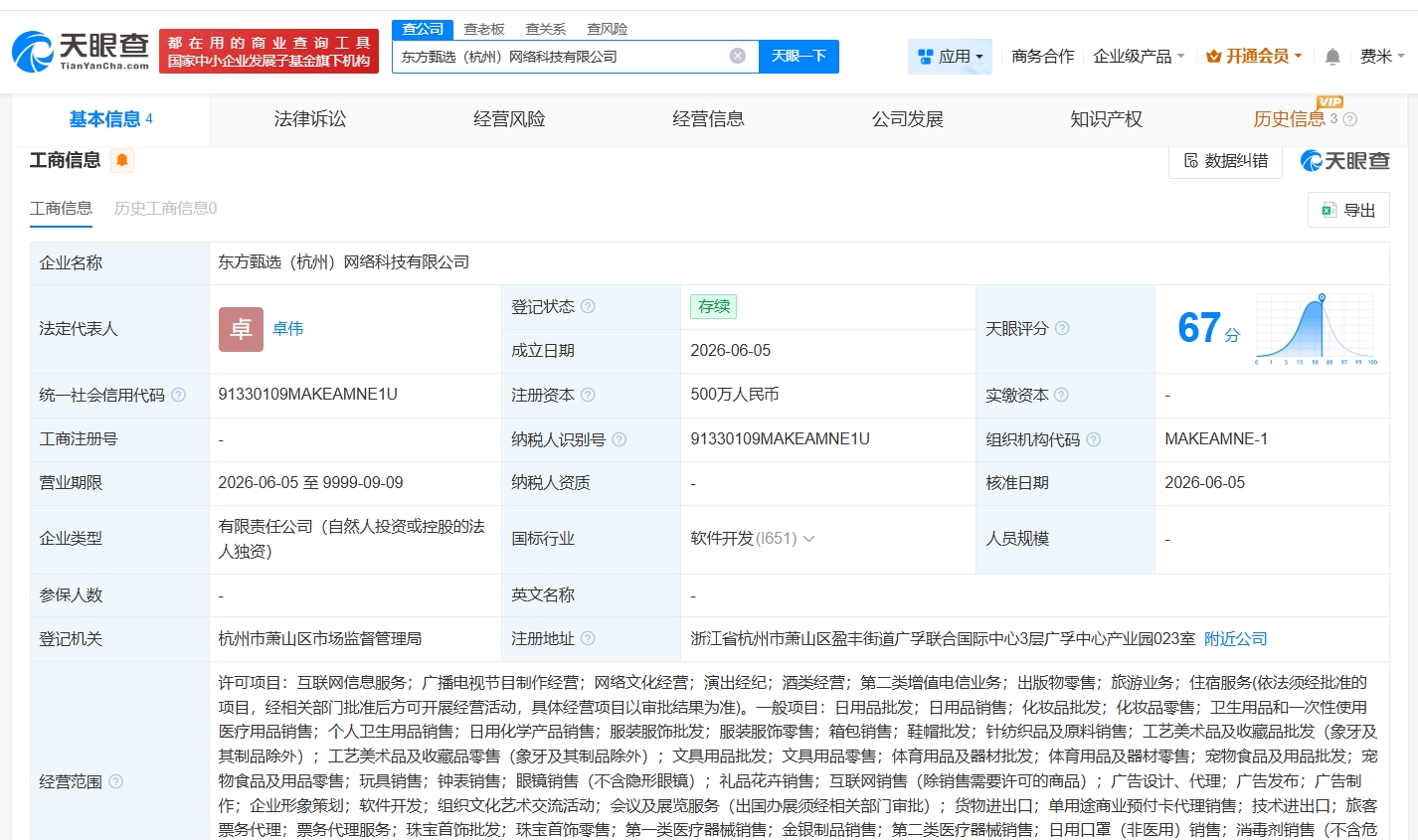The height and width of the screenshot is (840, 1418).
Task: Click the 有限责任公司 company type value
Action: click(x=352, y=539)
